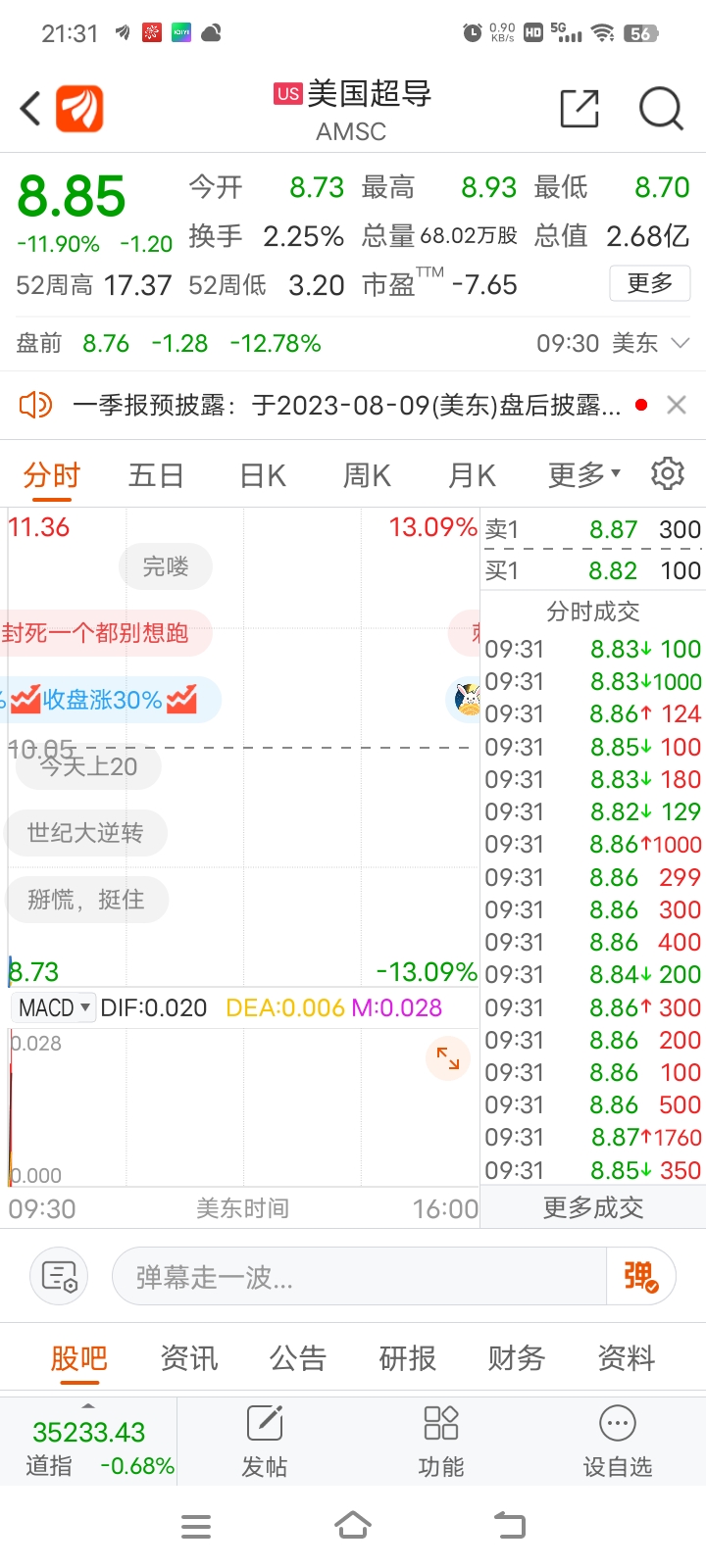Open the search magnifier icon
706x1568 pixels.
tap(661, 109)
